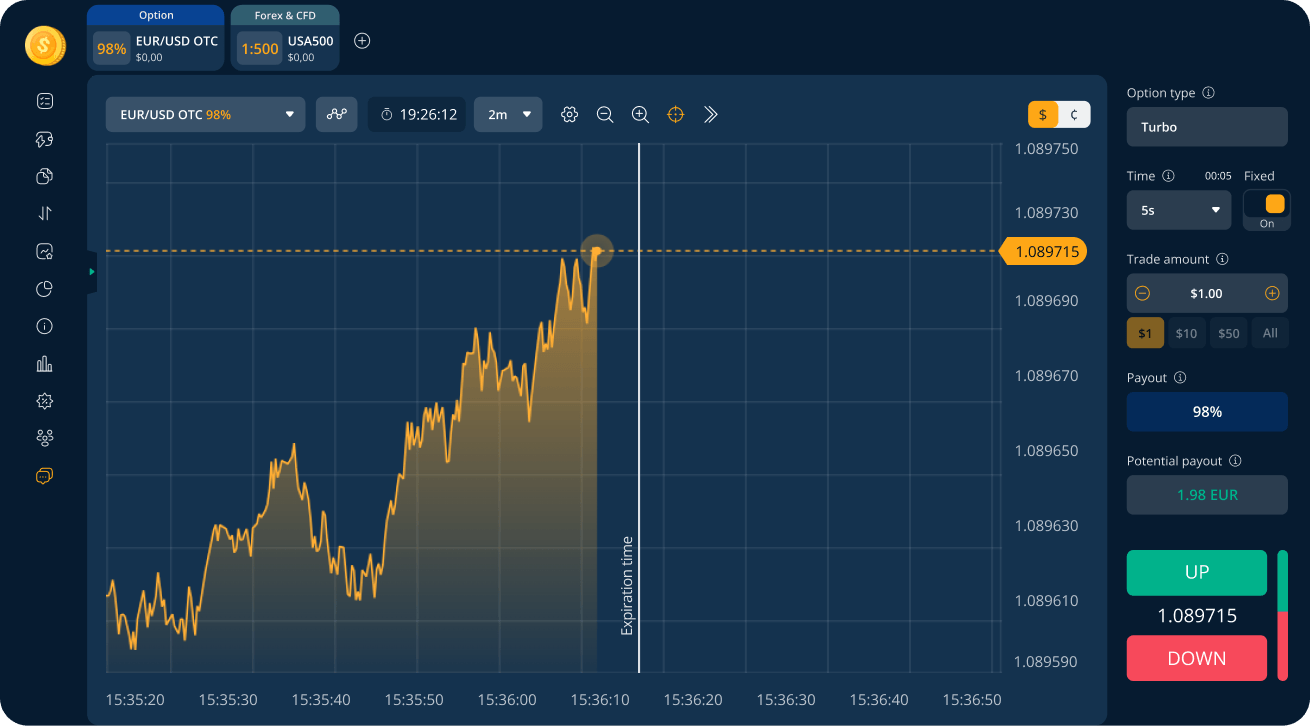The image size is (1310, 726).
Task: Click the gold coin logo
Action: pyautogui.click(x=45, y=46)
